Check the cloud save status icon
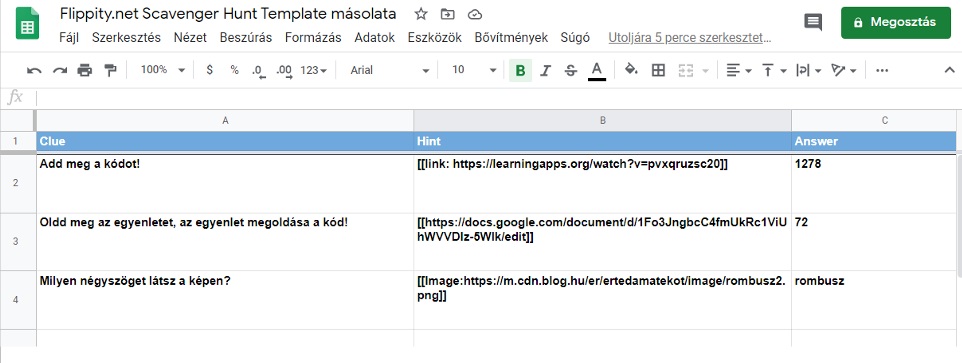 tap(475, 14)
